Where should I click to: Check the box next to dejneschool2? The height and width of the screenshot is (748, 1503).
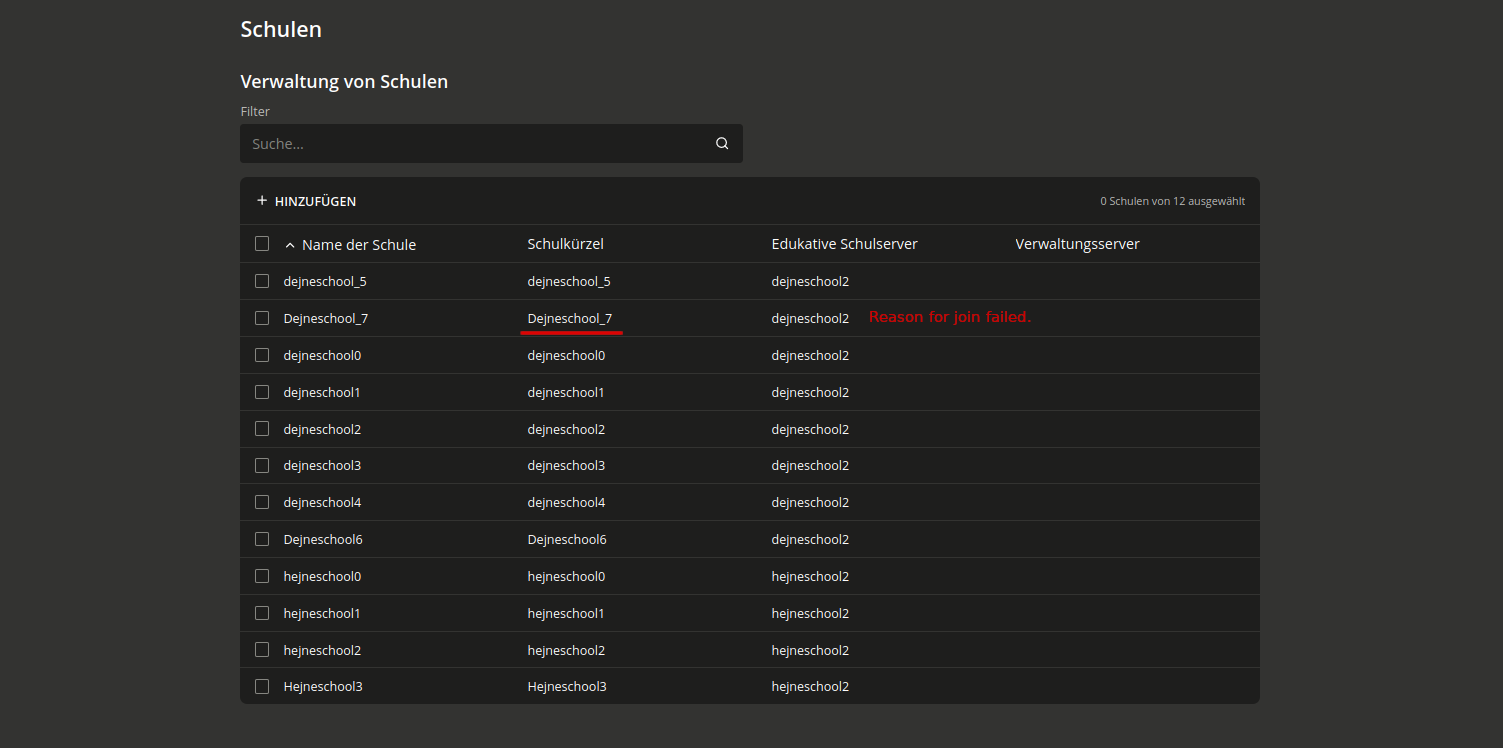point(262,429)
